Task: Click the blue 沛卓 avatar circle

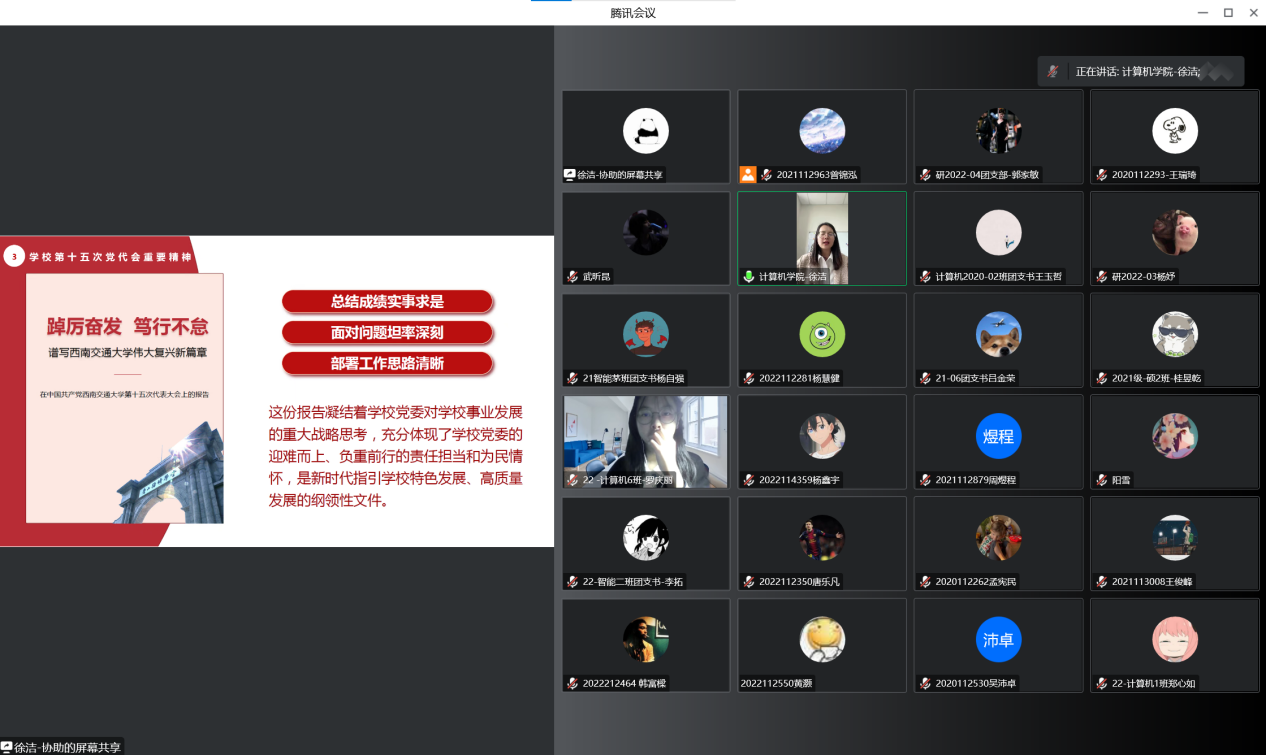Action: 998,640
